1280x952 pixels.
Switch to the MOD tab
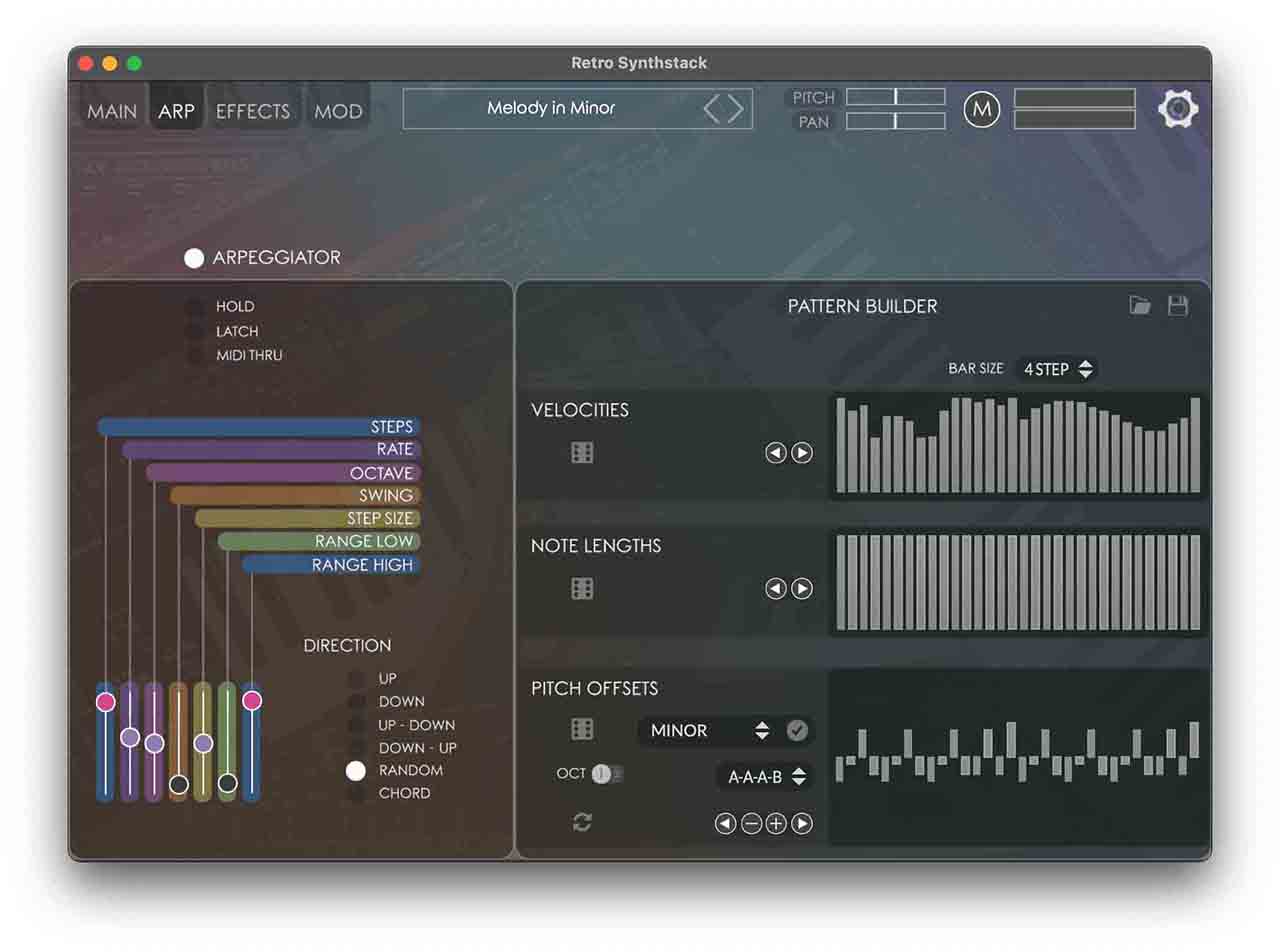338,111
